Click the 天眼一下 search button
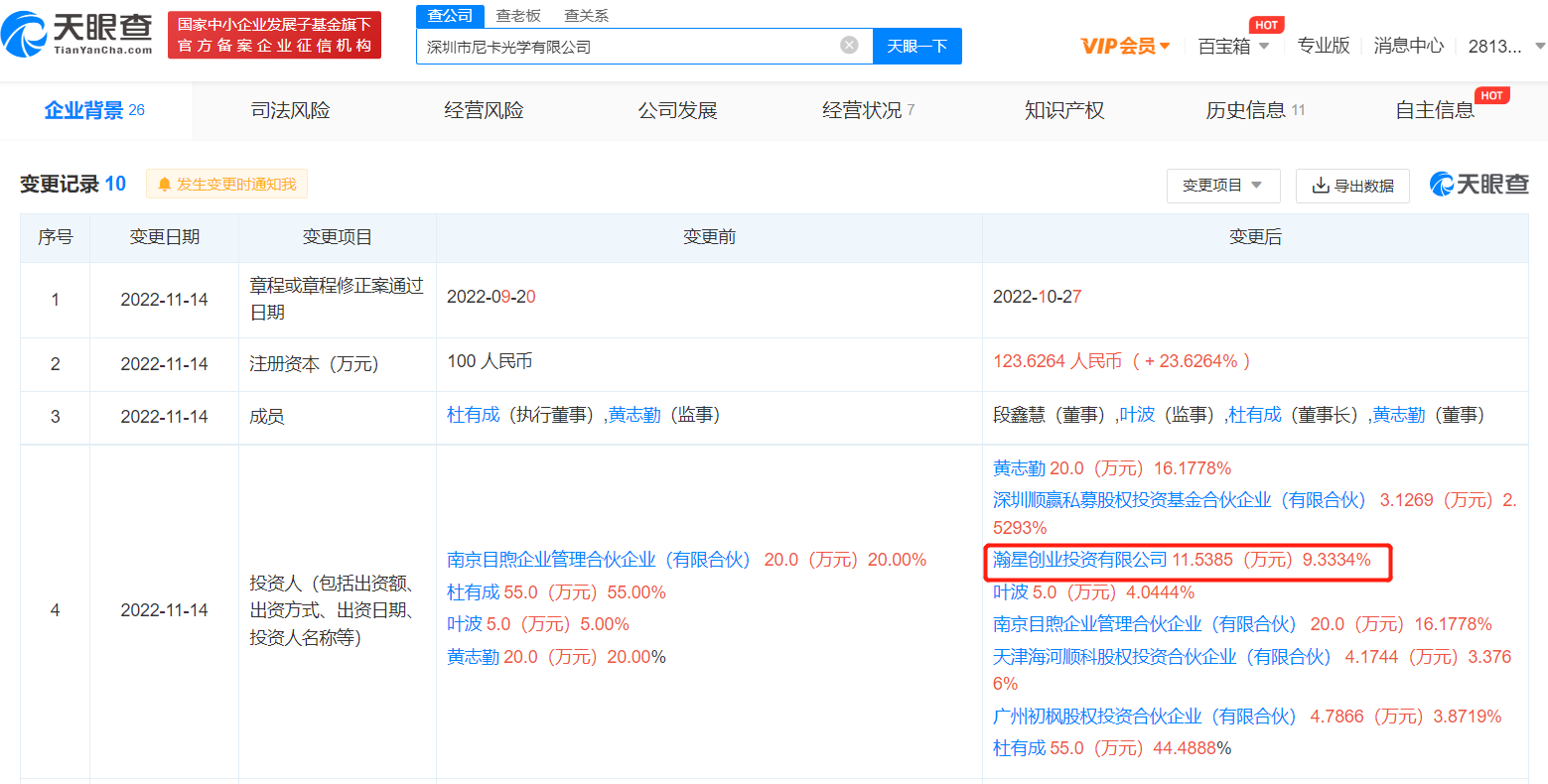1548x784 pixels. coord(916,46)
